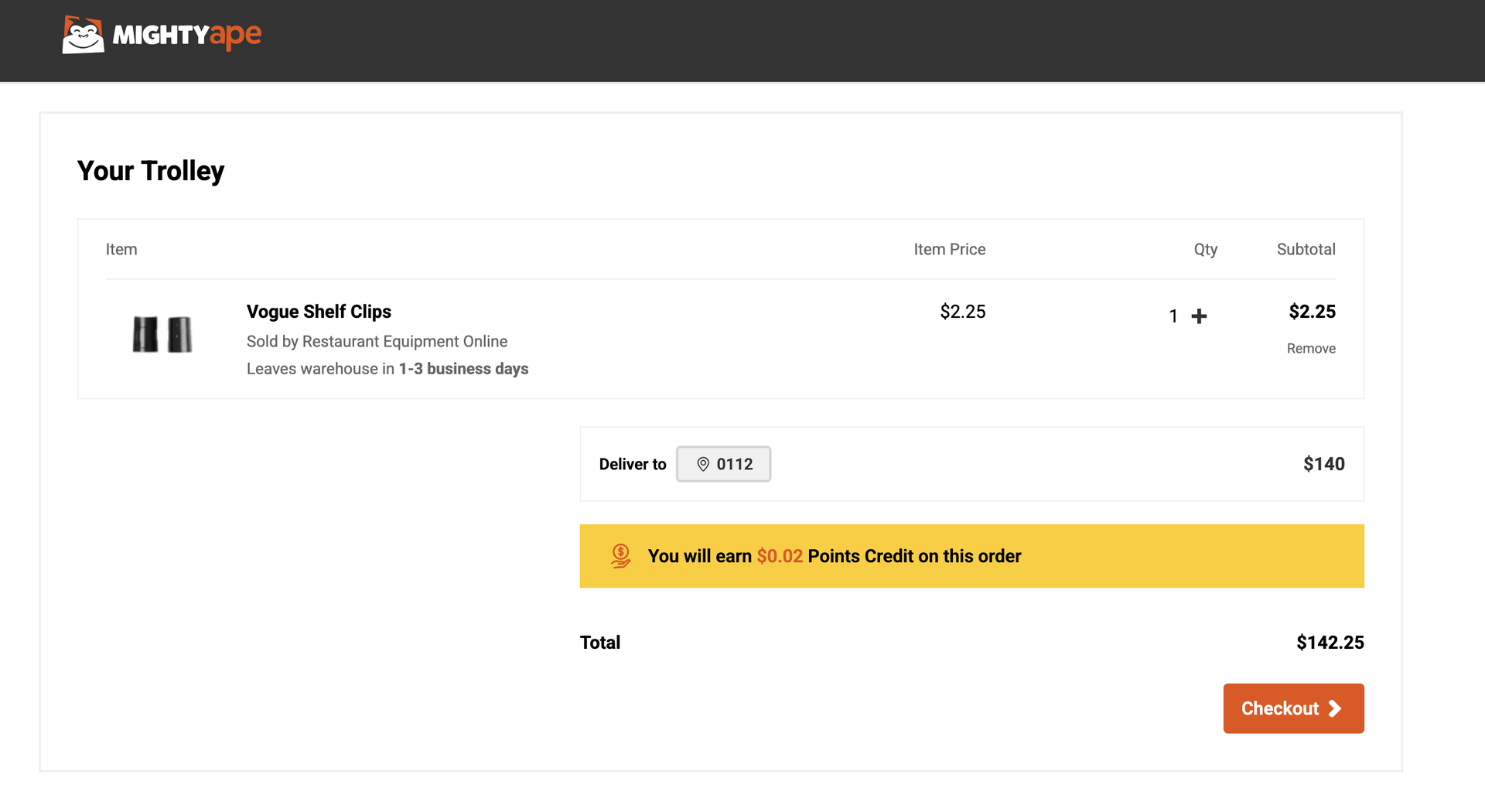
Task: Click the quantity value 1
Action: (1173, 316)
